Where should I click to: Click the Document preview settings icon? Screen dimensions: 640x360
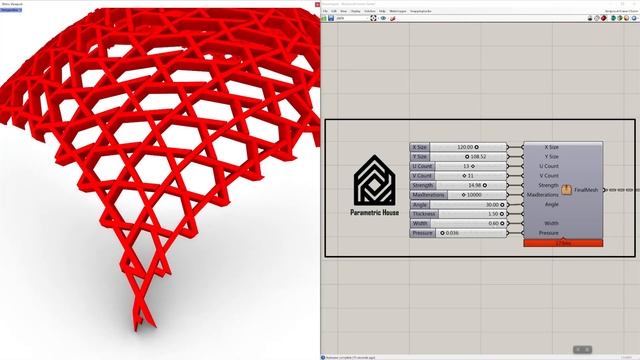[x=620, y=18]
